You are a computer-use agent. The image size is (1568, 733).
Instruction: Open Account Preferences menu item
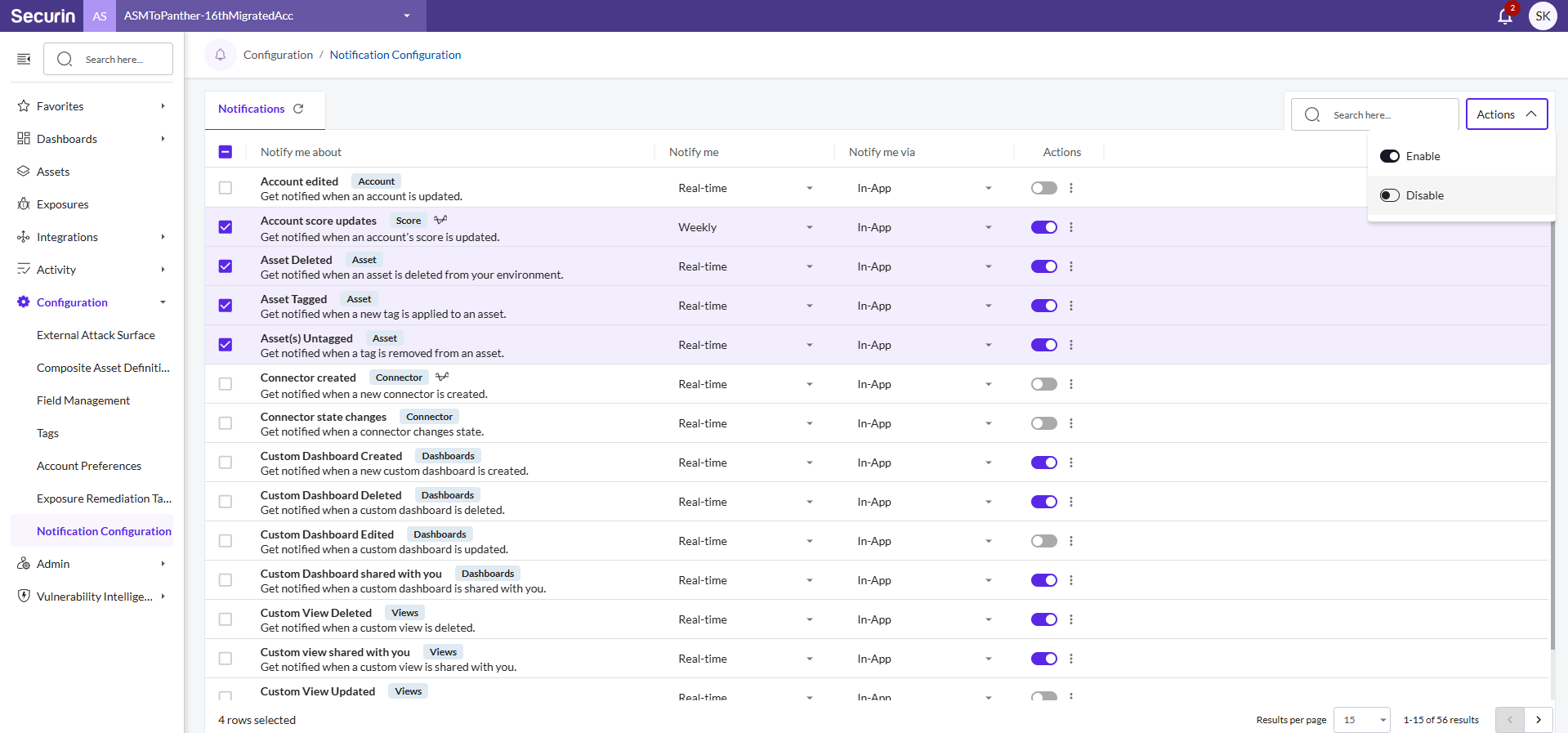pos(89,466)
